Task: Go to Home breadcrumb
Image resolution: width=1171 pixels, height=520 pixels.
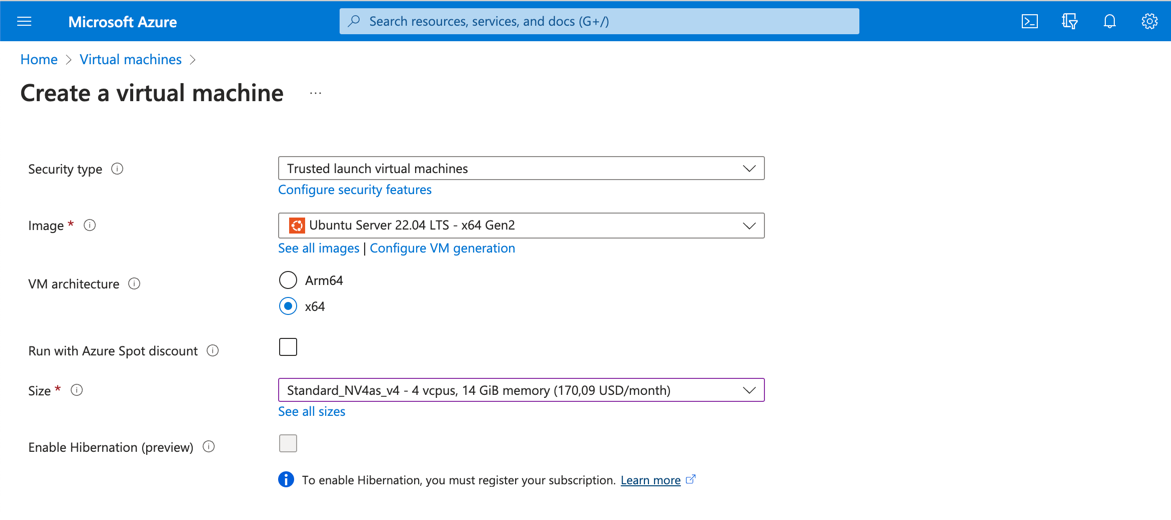Action: coord(39,59)
